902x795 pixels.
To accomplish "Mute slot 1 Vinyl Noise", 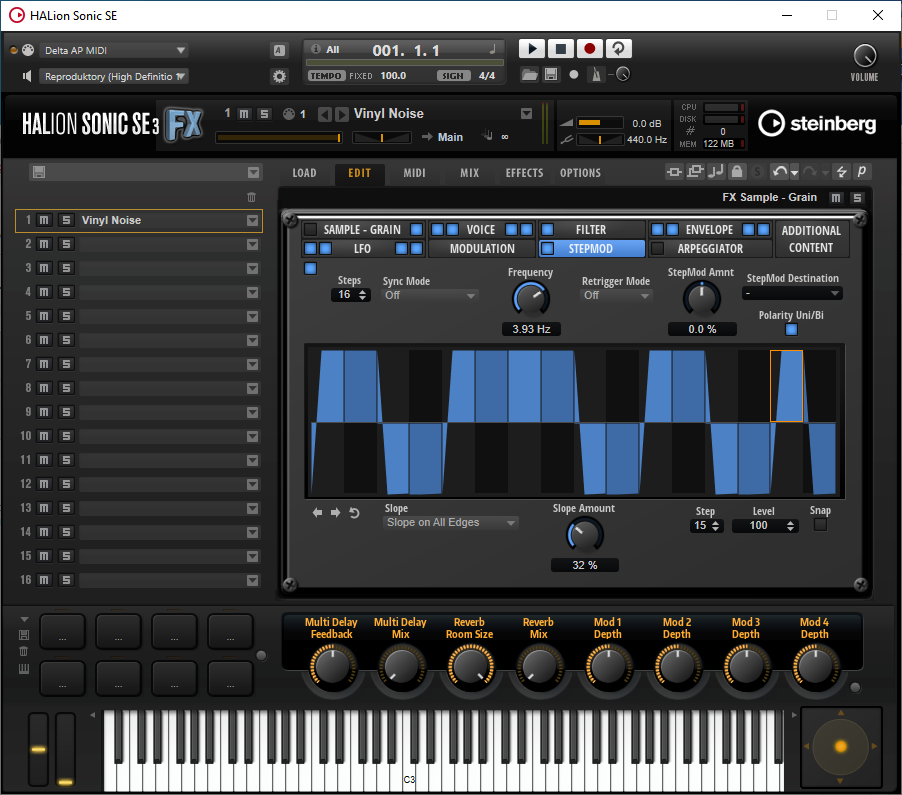I will coord(44,220).
